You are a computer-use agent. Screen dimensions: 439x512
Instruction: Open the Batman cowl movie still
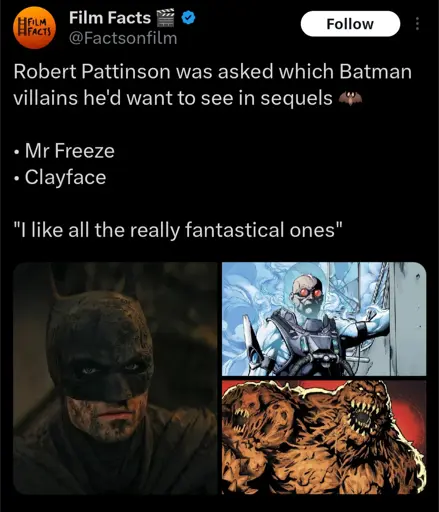pos(115,378)
